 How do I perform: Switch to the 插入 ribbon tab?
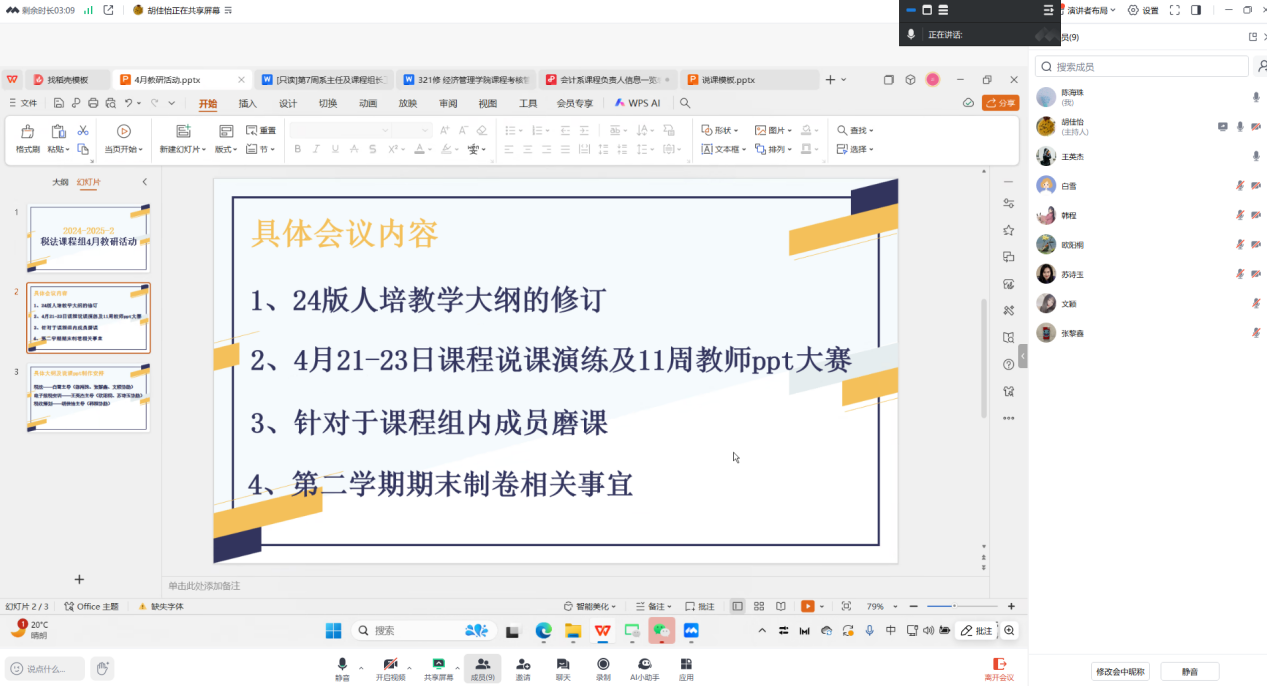(x=247, y=103)
